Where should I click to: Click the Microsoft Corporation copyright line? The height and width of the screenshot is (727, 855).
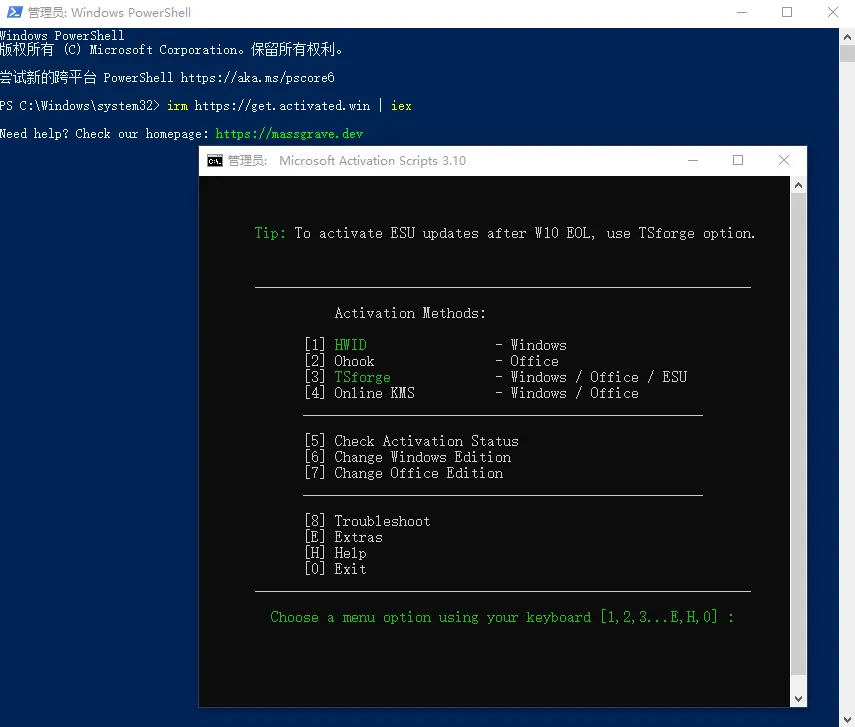click(171, 50)
